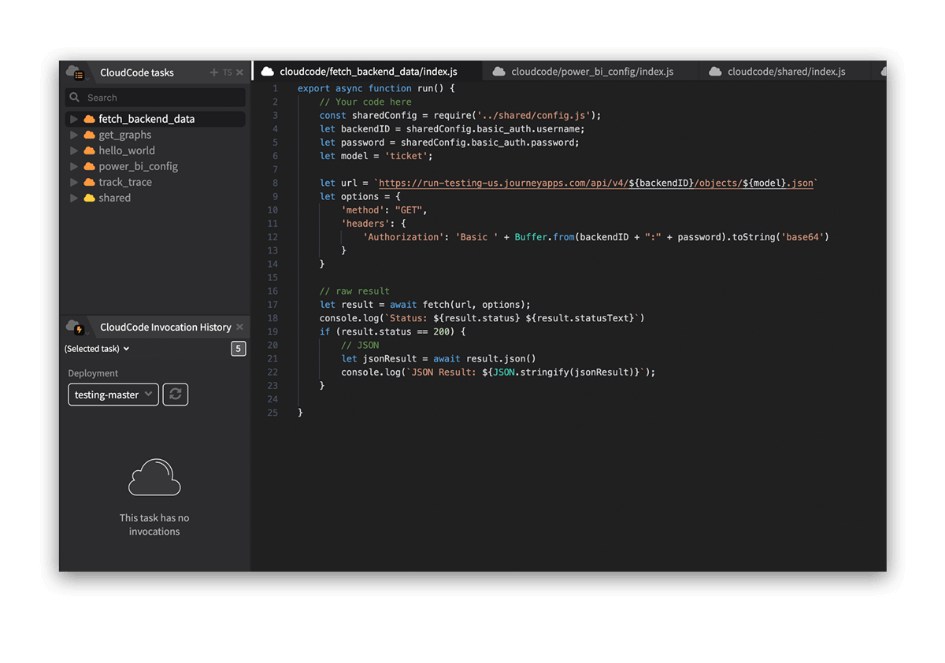Viewport: 945px width, 663px height.
Task: Expand the get_graphs task
Action: pyautogui.click(x=74, y=135)
